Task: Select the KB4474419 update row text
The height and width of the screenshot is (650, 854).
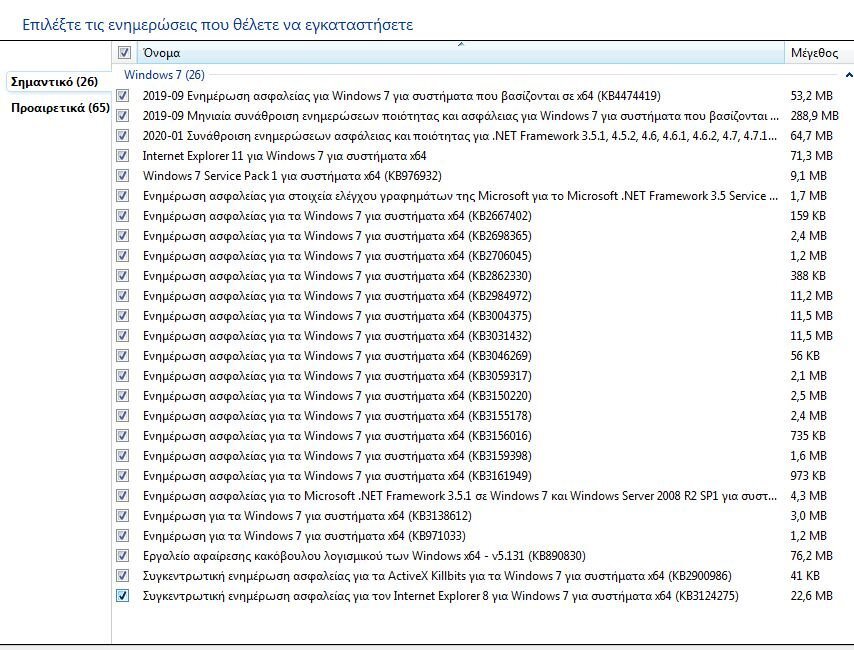Action: tap(401, 96)
